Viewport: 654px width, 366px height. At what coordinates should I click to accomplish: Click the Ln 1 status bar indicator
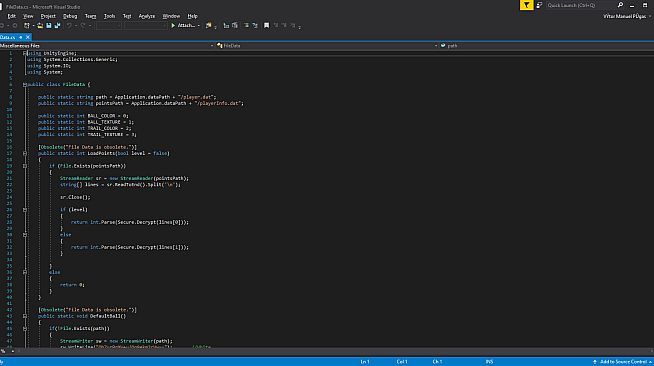(365, 362)
